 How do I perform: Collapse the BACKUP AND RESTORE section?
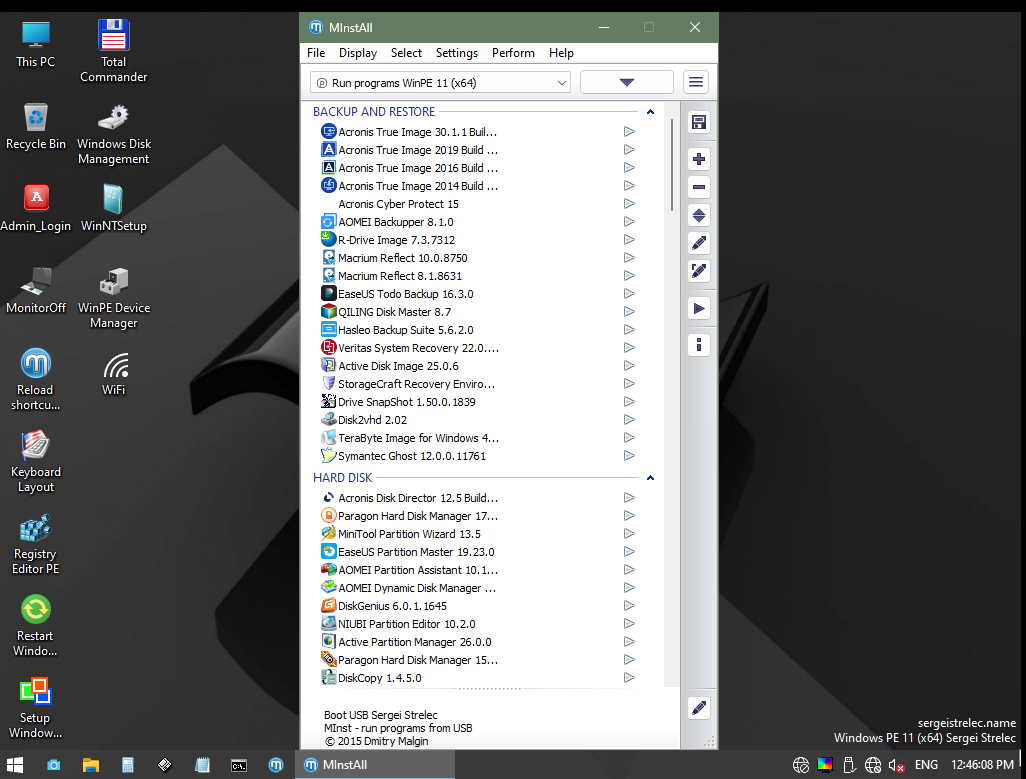point(650,112)
